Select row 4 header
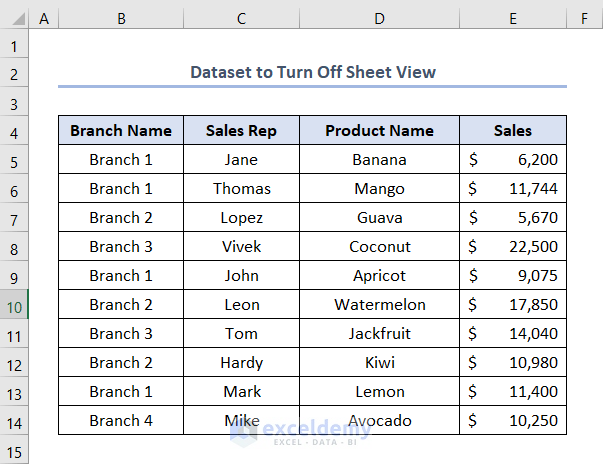The height and width of the screenshot is (464, 603). [x=14, y=131]
